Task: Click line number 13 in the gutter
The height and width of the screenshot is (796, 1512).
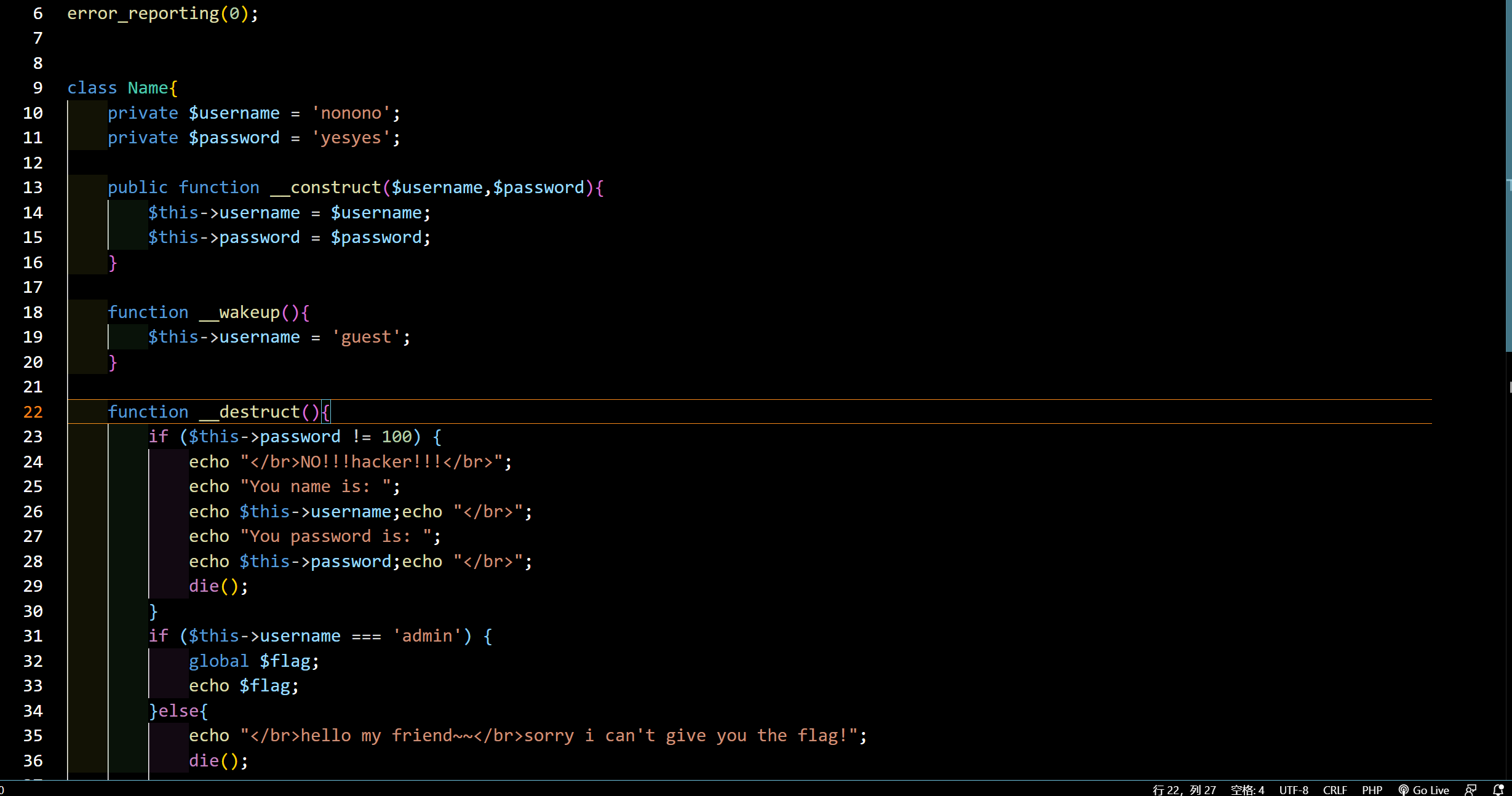Action: point(33,188)
